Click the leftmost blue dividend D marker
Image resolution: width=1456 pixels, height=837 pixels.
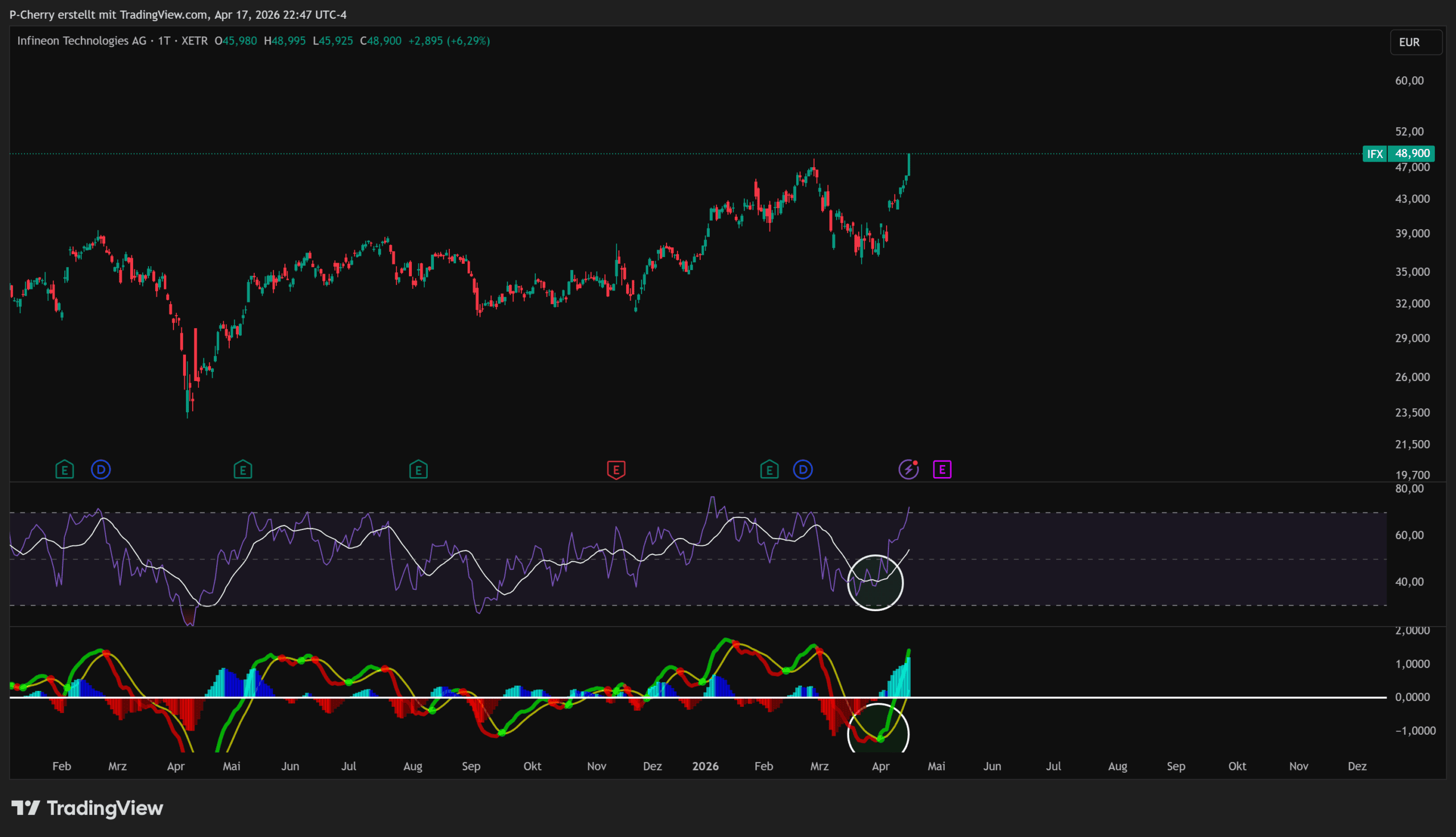[x=101, y=470]
